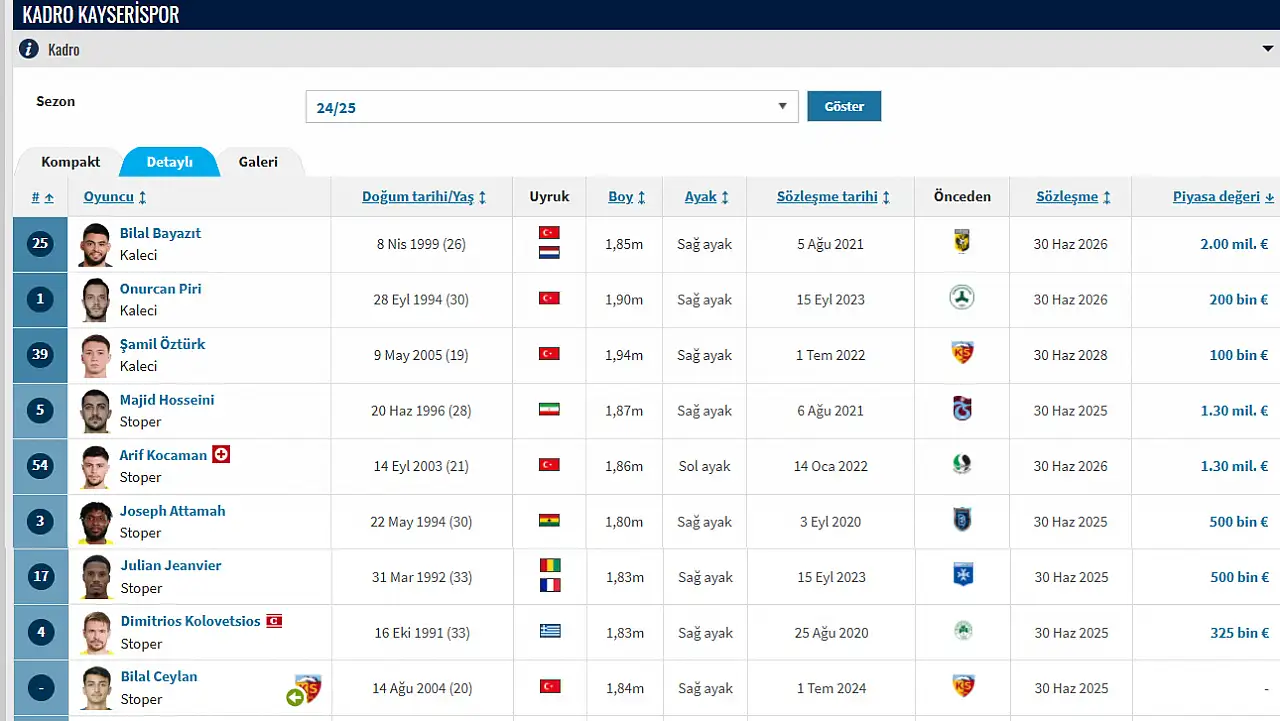Sort players by Doğum tarihi/Yaş column
This screenshot has width=1280, height=721.
423,197
